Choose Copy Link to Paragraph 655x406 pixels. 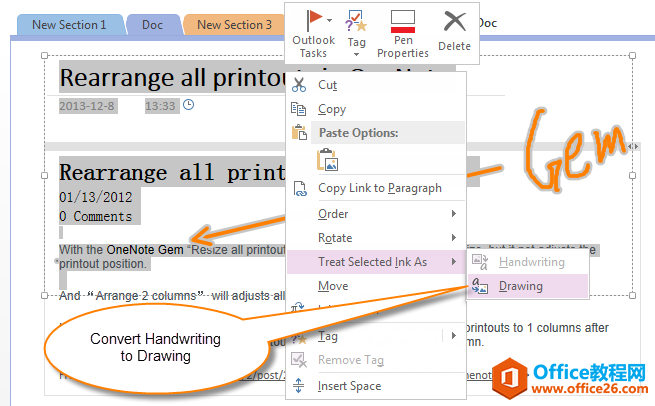tap(378, 188)
